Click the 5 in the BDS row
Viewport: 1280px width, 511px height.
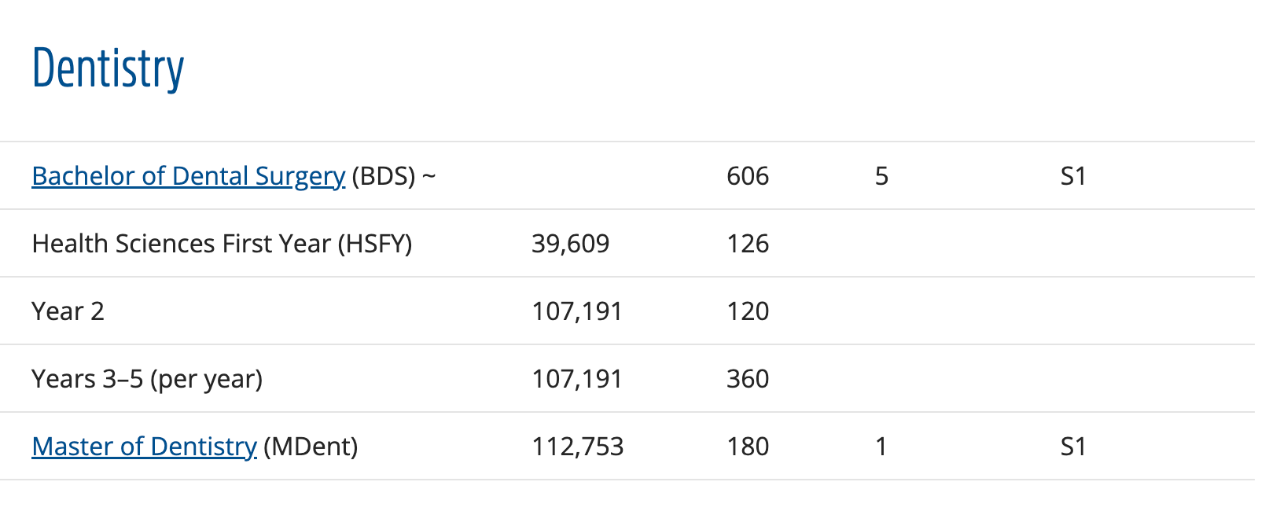tap(881, 177)
